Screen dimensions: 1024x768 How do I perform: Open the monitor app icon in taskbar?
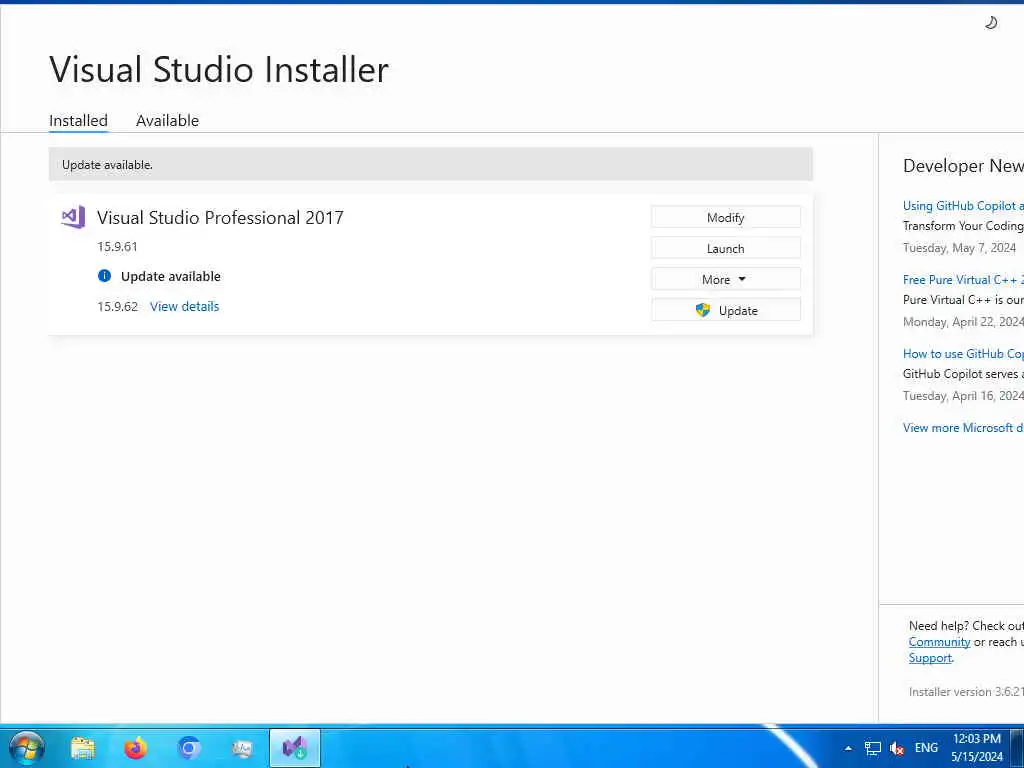(242, 748)
